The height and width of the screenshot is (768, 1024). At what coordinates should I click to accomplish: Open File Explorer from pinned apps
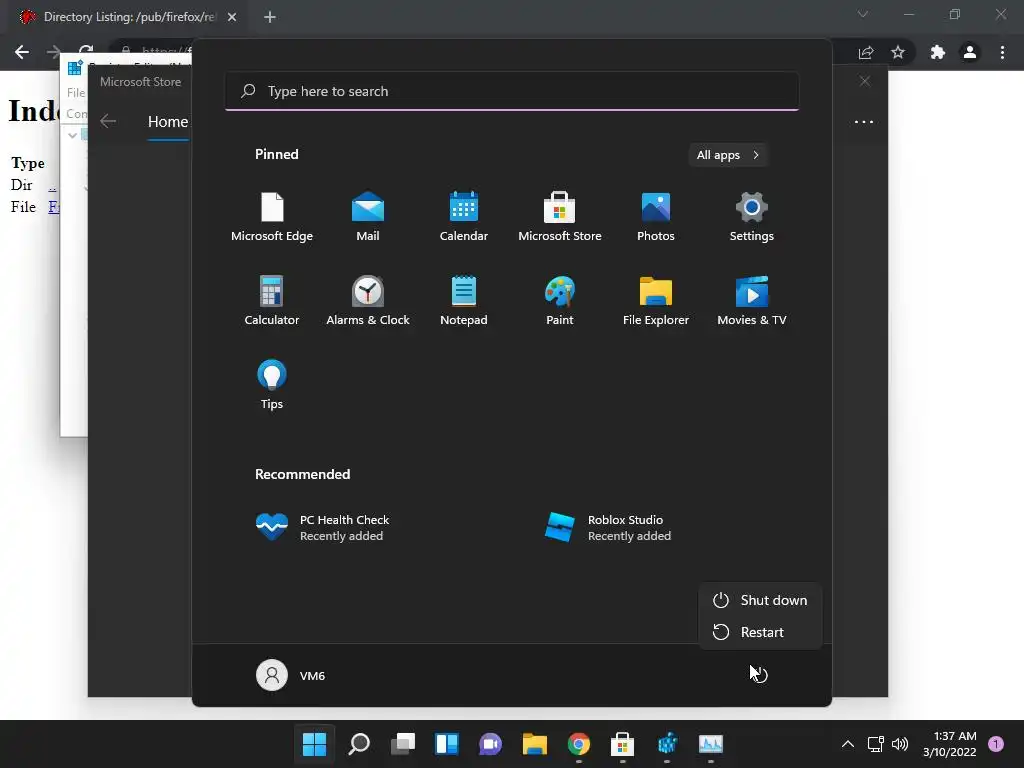[656, 301]
